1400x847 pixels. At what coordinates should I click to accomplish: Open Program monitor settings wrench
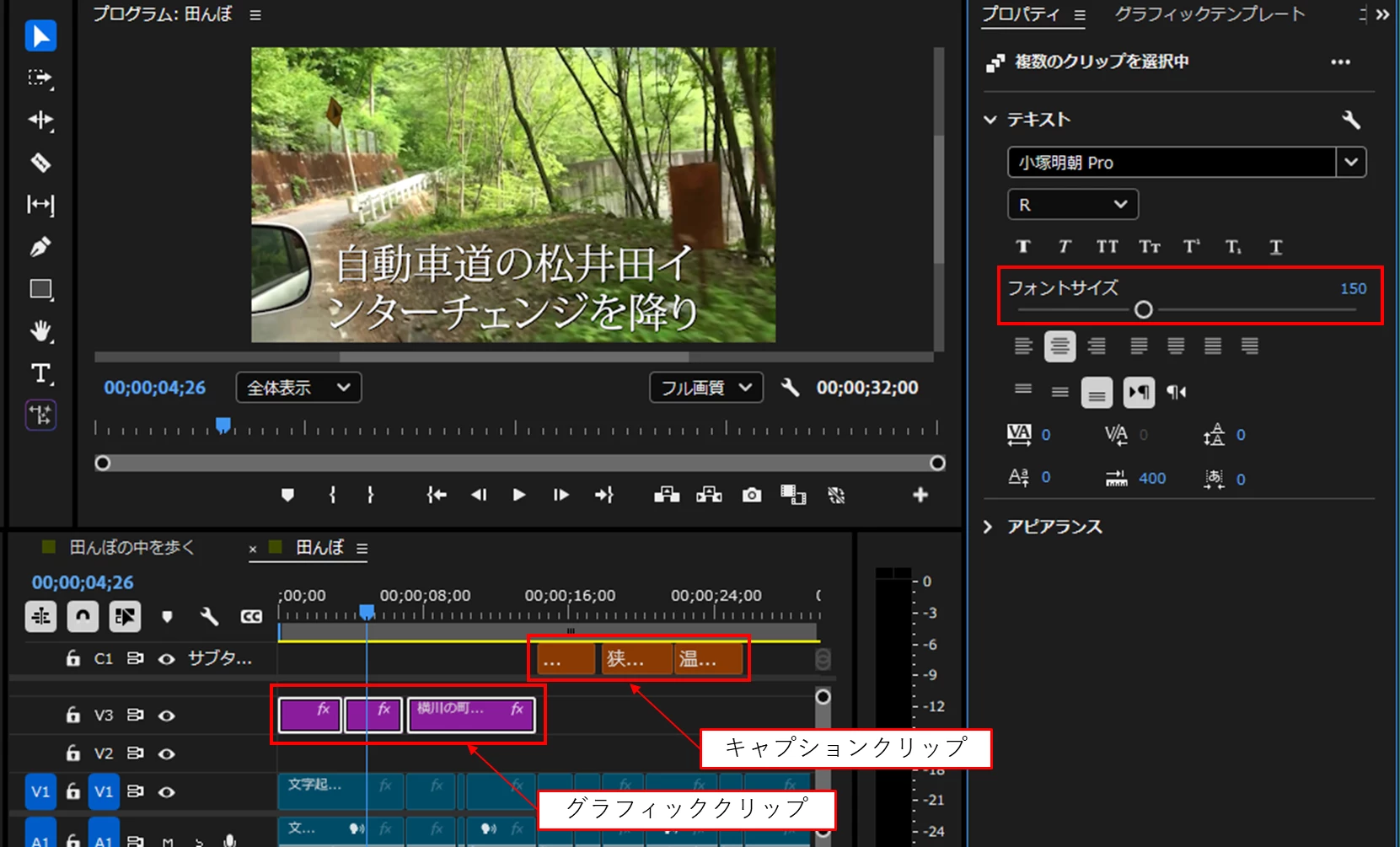tap(790, 388)
